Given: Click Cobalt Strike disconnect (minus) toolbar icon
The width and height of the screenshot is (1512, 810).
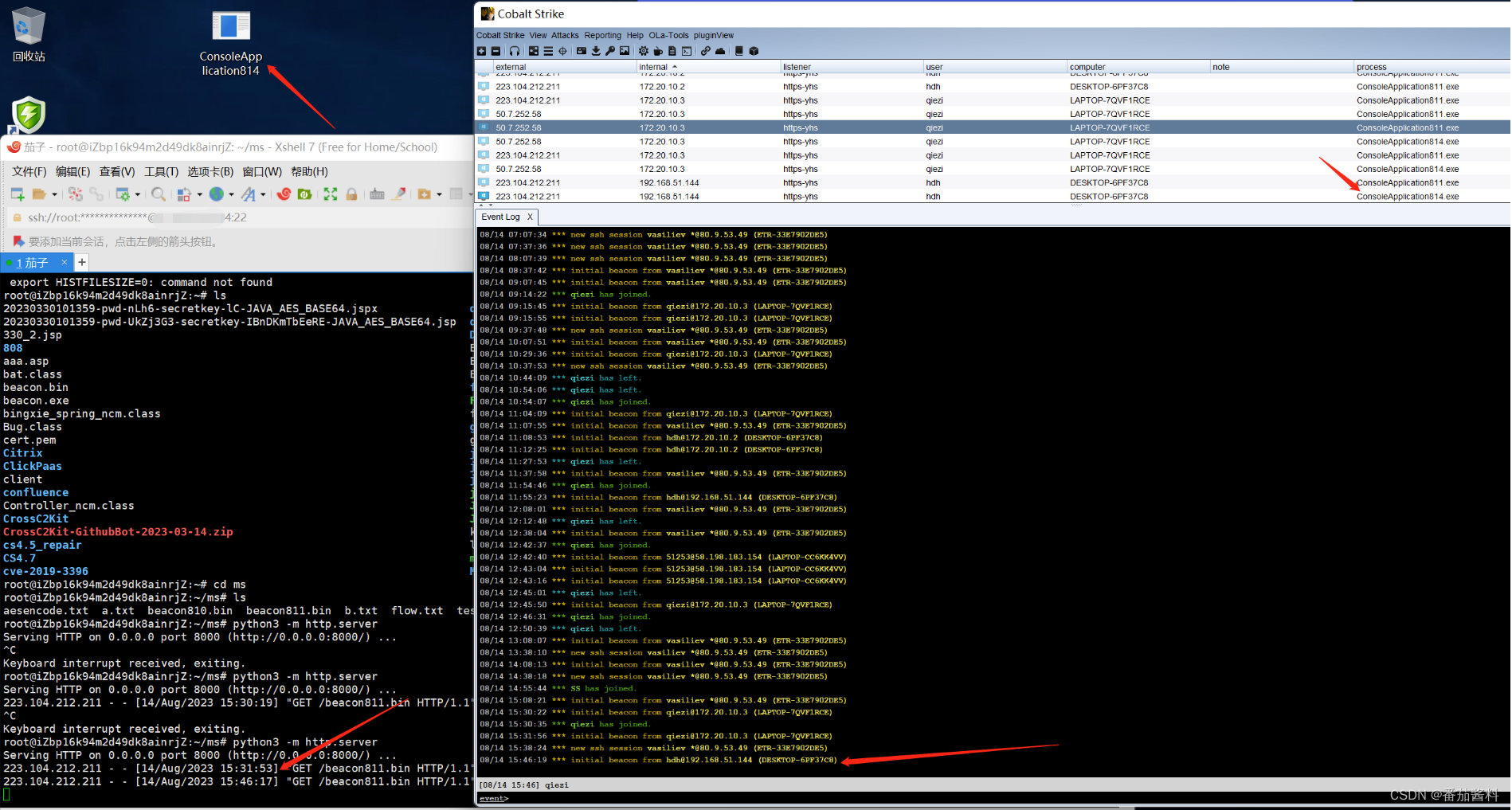Looking at the screenshot, I should [496, 51].
